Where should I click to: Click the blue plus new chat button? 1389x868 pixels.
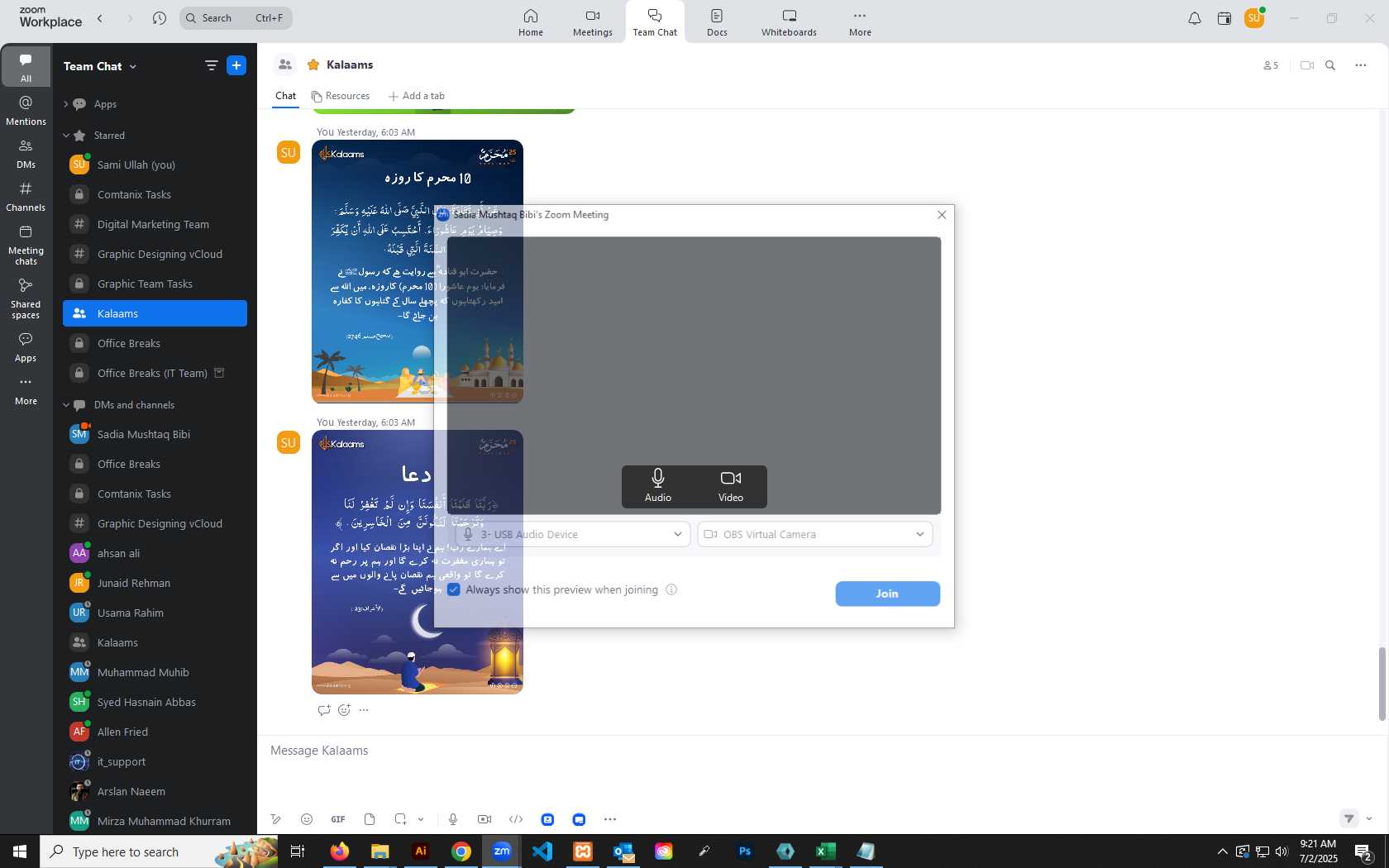[236, 65]
